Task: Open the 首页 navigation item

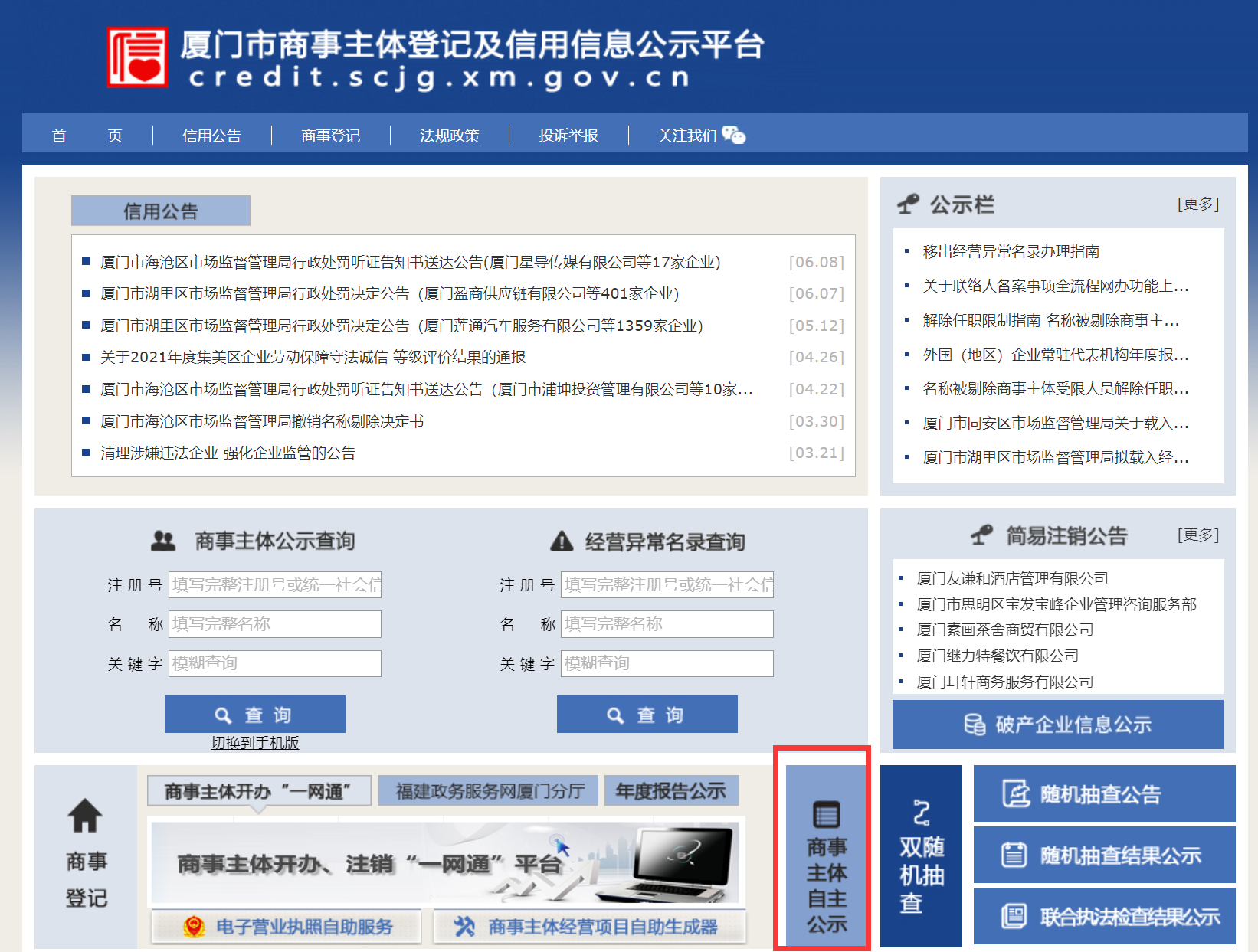Action: coord(87,136)
